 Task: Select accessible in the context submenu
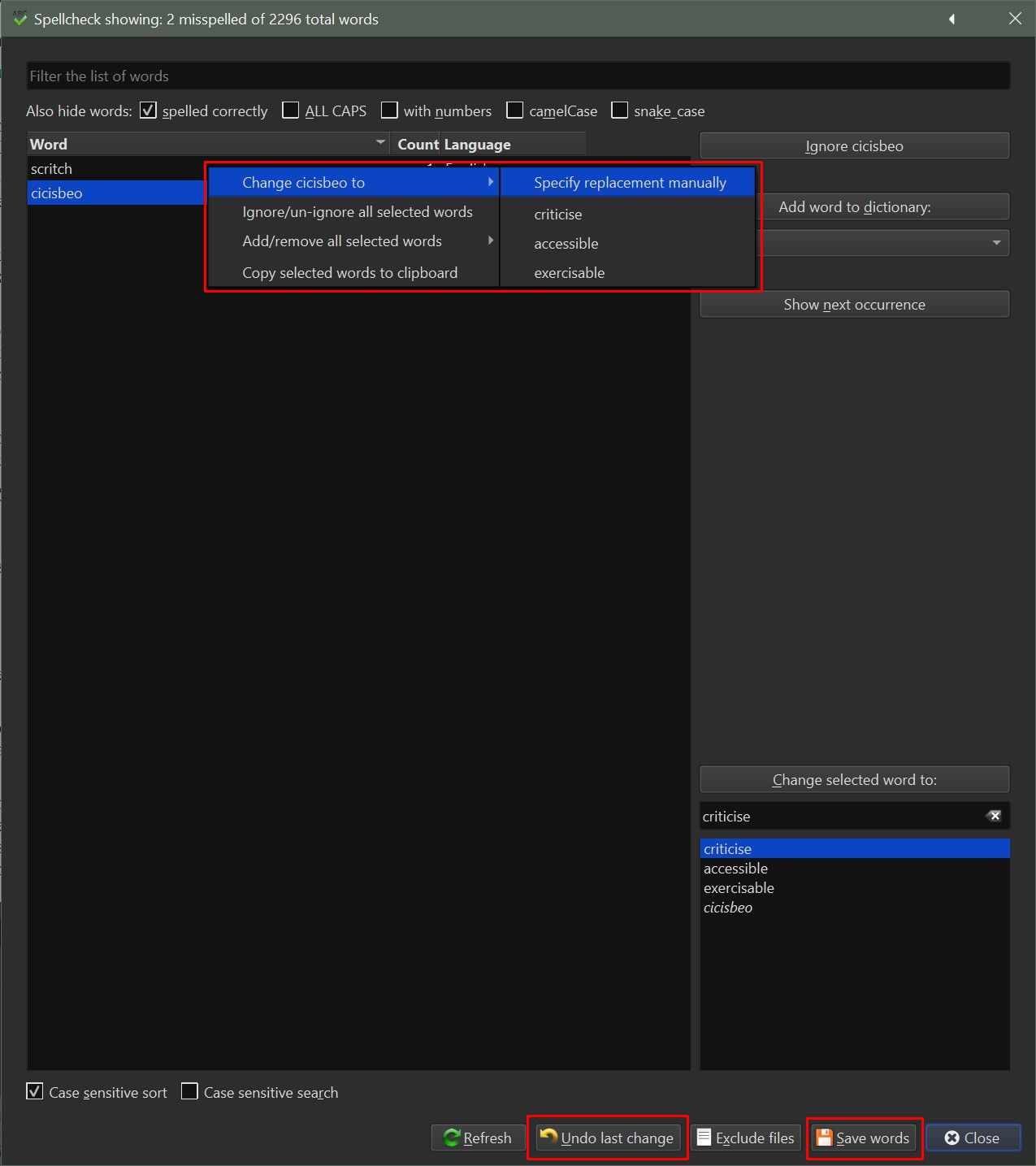629,244
